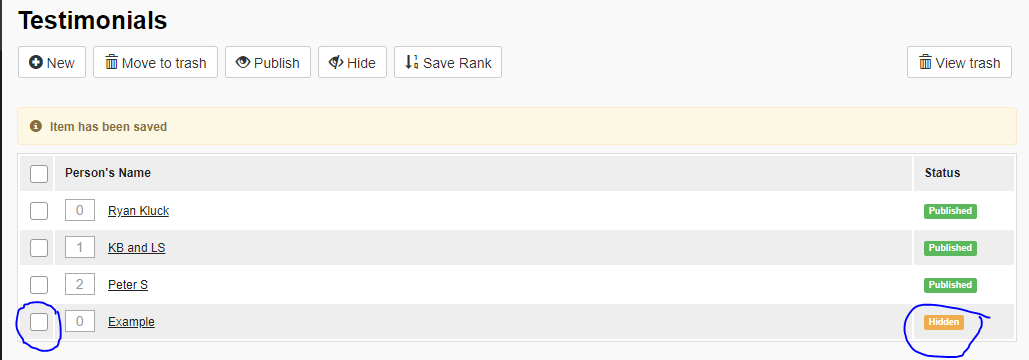The image size is (1029, 360).
Task: Click the rank field for Peter S
Action: coord(80,285)
